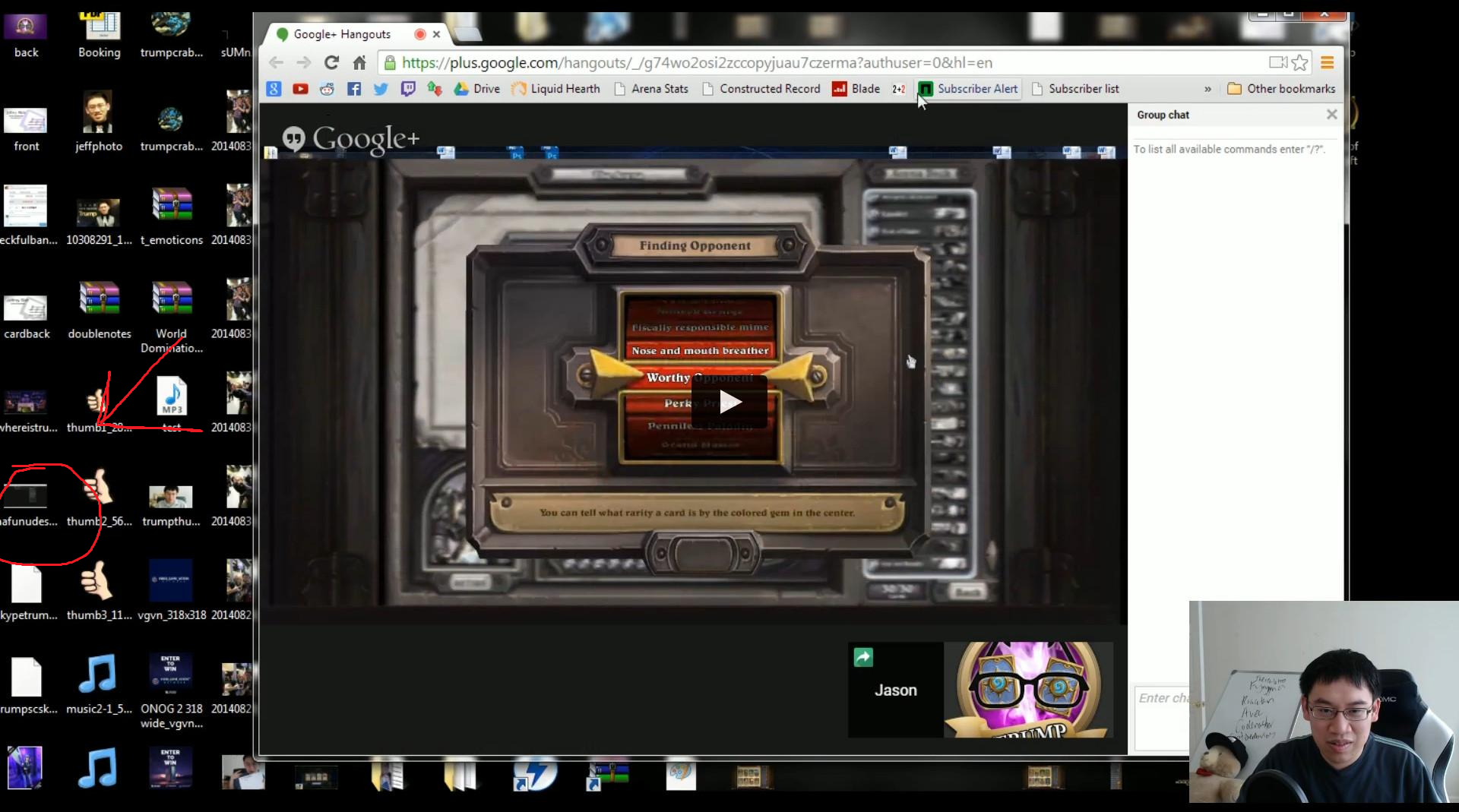Open the music2-1_5 audio file
The width and height of the screenshot is (1459, 812).
click(99, 684)
